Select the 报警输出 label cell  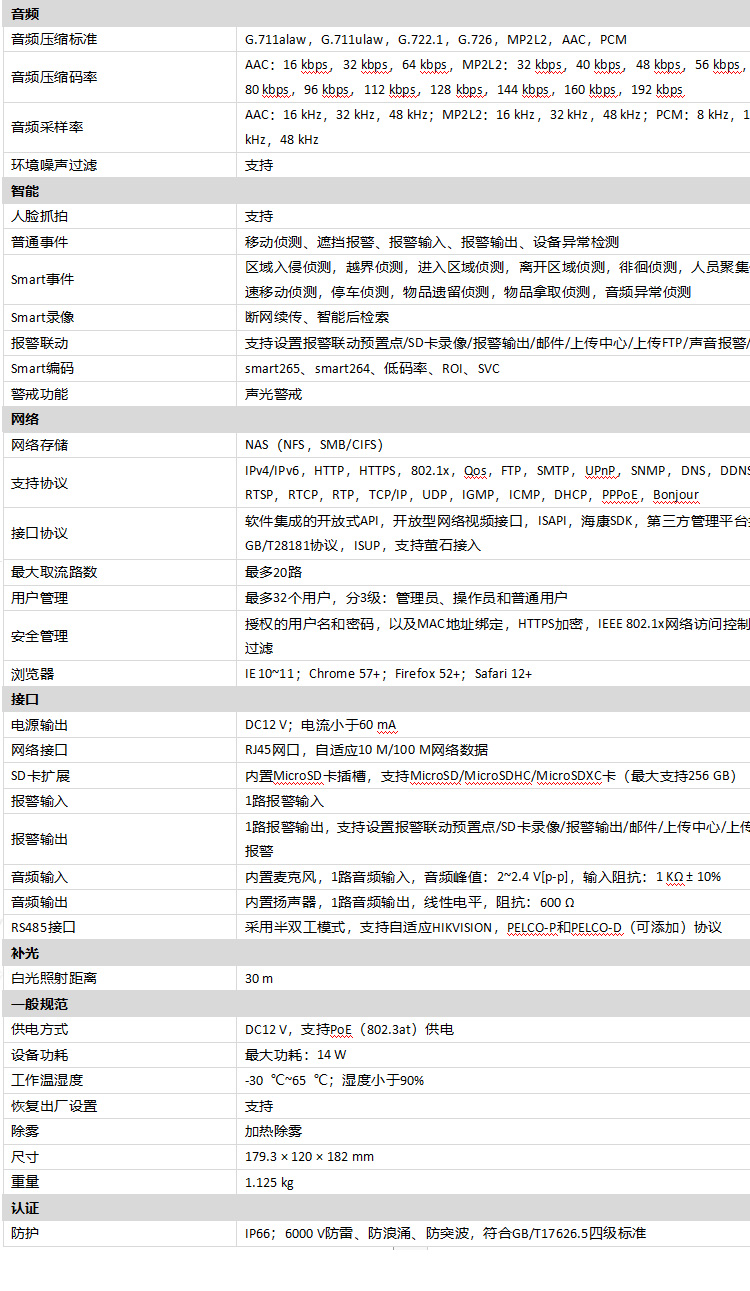pyautogui.click(x=40, y=838)
